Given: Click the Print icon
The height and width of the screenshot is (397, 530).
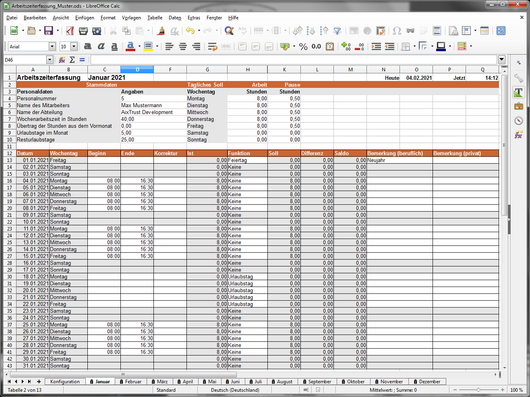Looking at the screenshot, I should click(83, 31).
